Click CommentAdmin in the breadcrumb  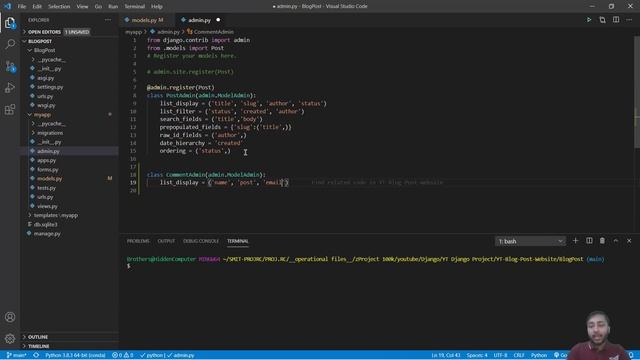click(213, 32)
